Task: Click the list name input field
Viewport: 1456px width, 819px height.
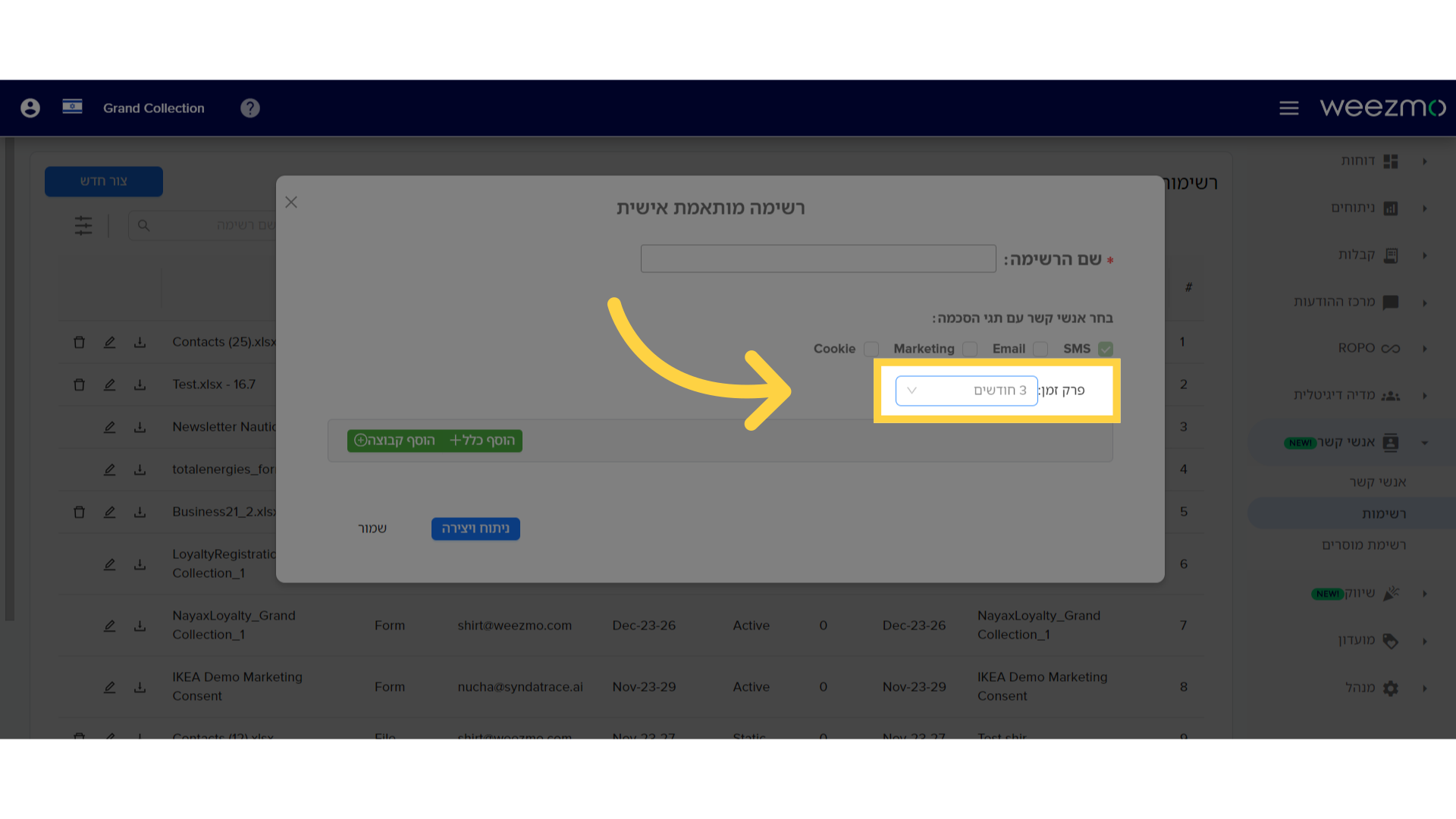Action: click(818, 259)
